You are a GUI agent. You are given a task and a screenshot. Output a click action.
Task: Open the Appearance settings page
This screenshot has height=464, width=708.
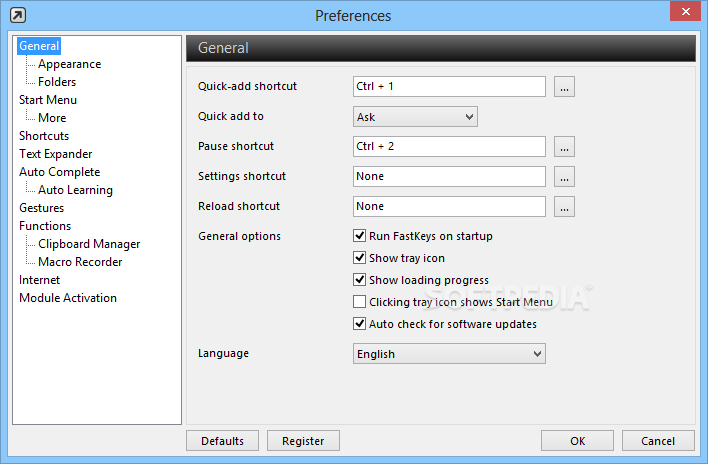(x=70, y=64)
